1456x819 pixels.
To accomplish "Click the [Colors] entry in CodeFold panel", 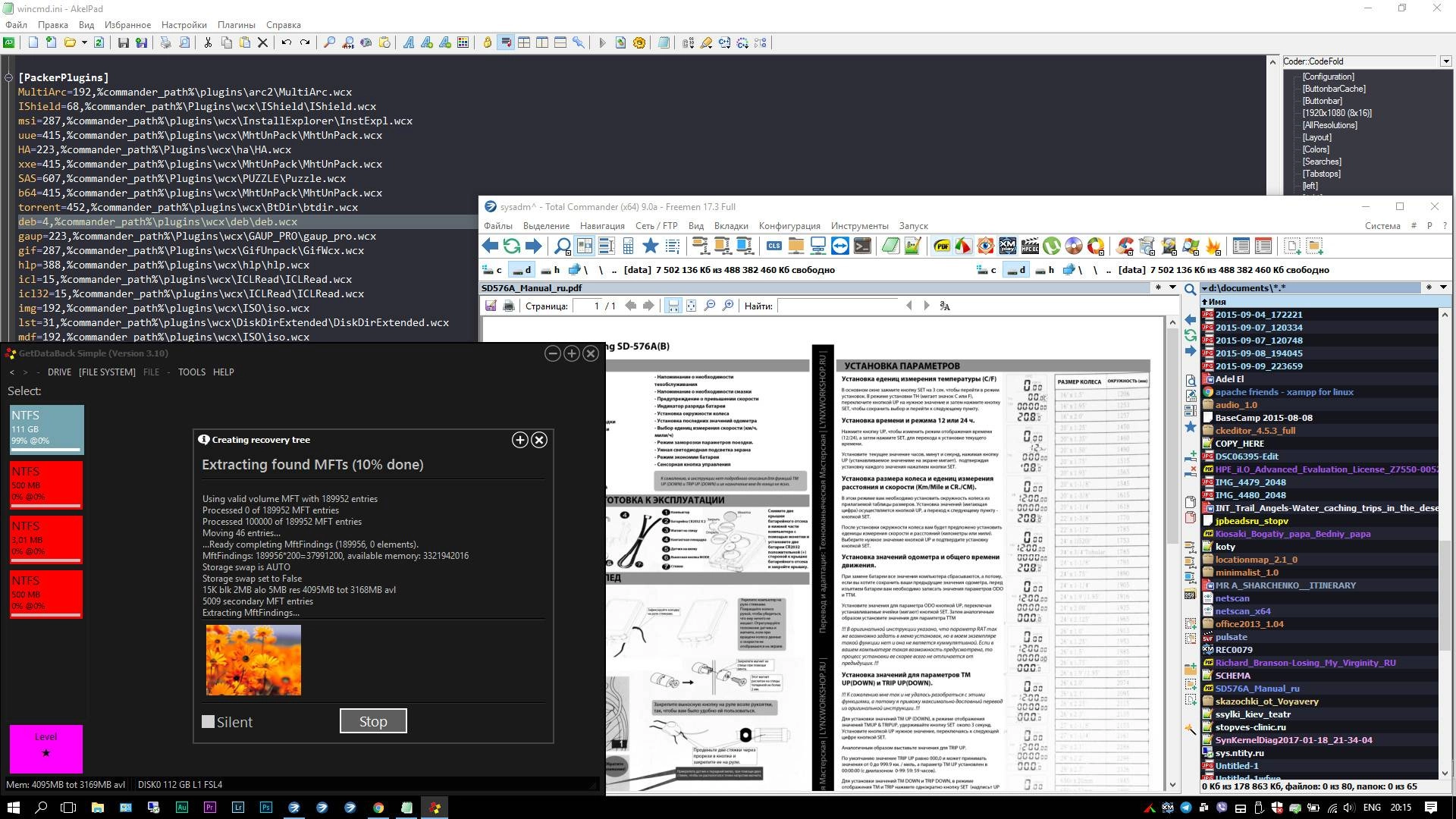I will click(1316, 149).
